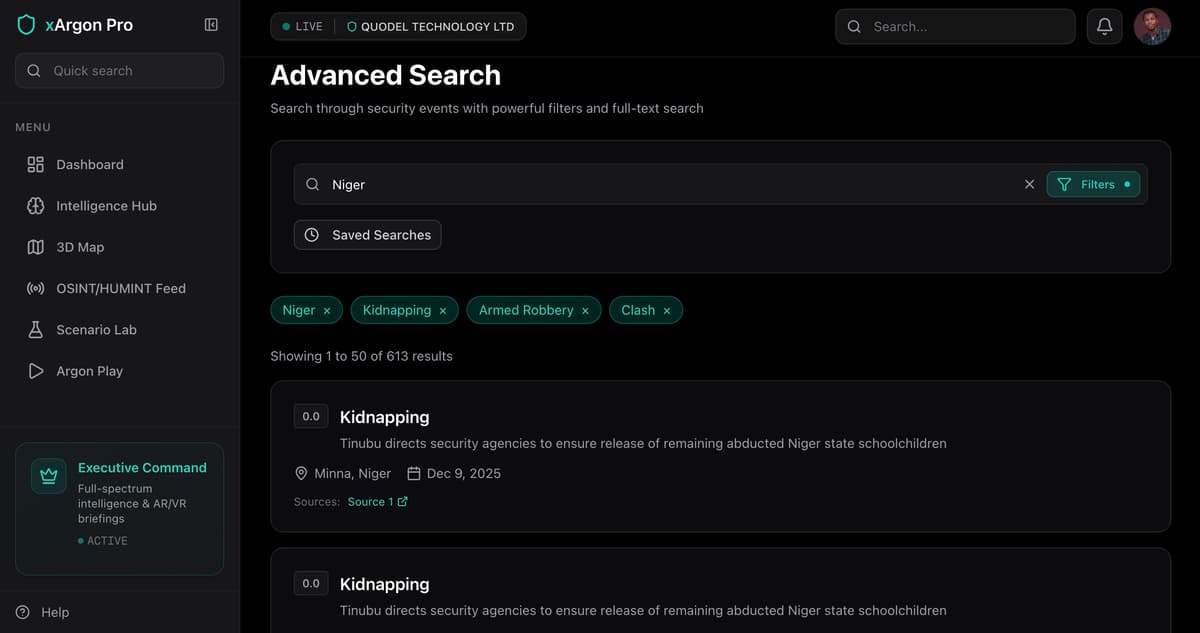Remove the Niger filter chip
This screenshot has width=1200, height=633.
[327, 311]
